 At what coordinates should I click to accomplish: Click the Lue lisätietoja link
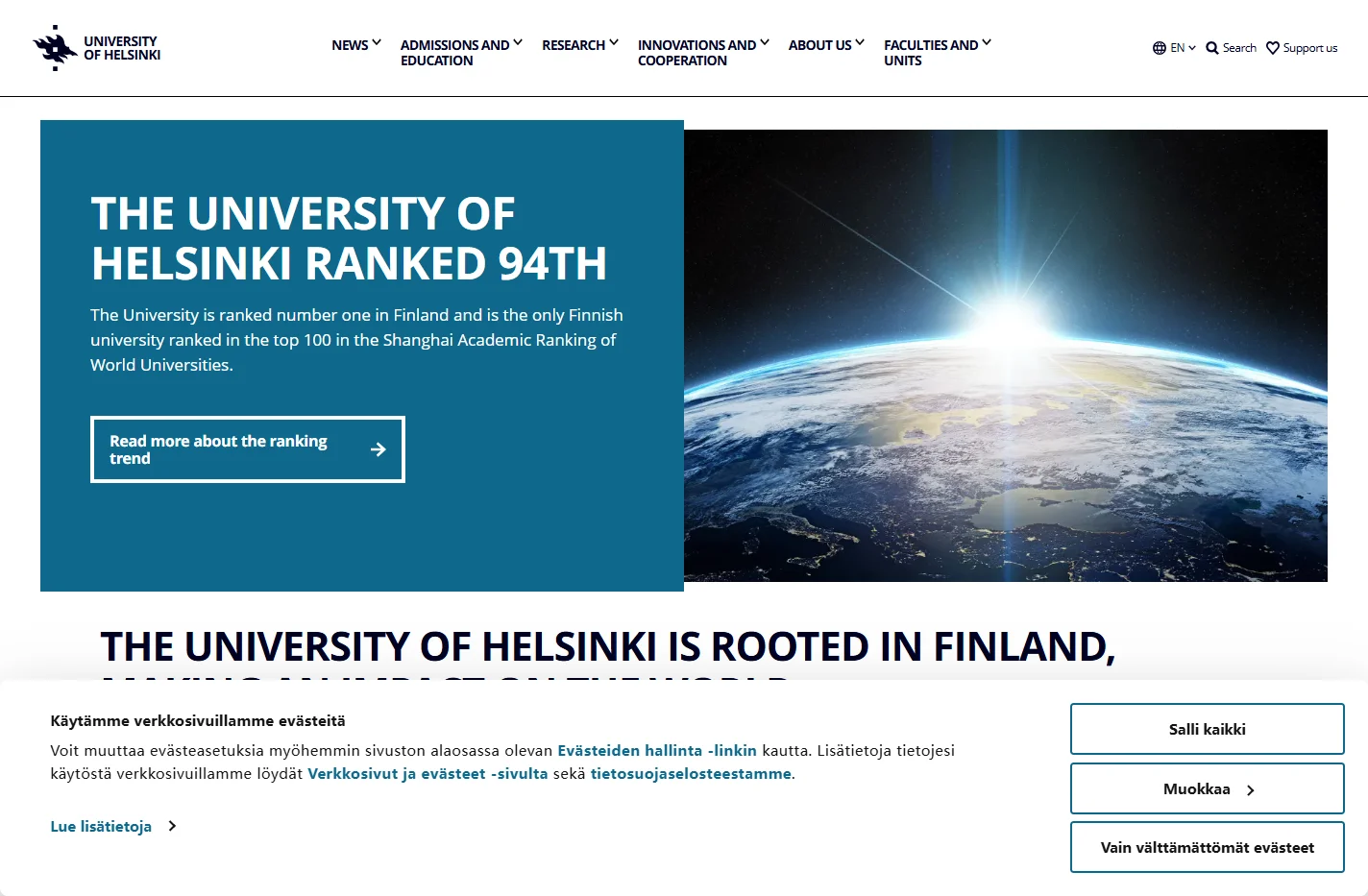[x=101, y=827]
